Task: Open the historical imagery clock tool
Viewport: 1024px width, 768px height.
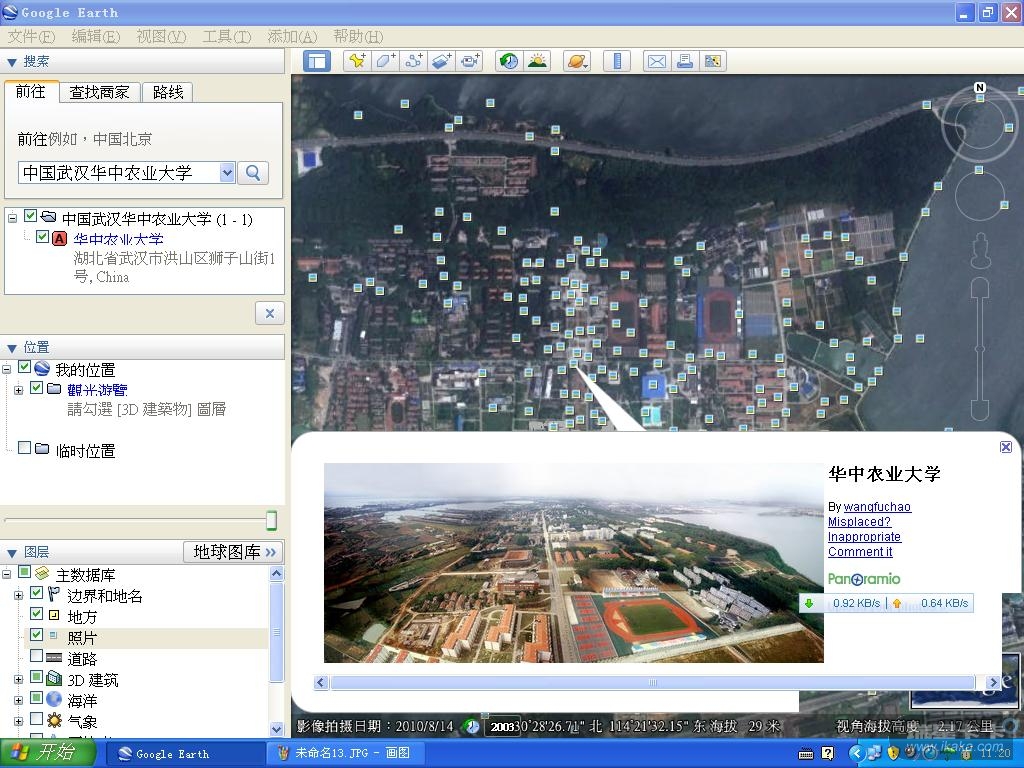Action: click(509, 61)
